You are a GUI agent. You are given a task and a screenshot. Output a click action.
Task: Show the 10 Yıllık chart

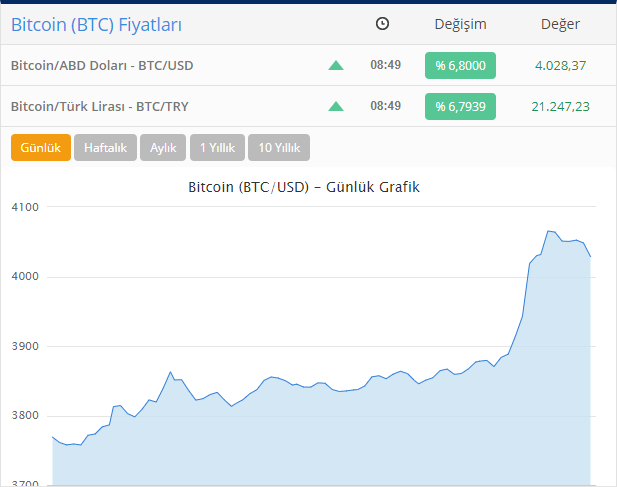click(279, 148)
